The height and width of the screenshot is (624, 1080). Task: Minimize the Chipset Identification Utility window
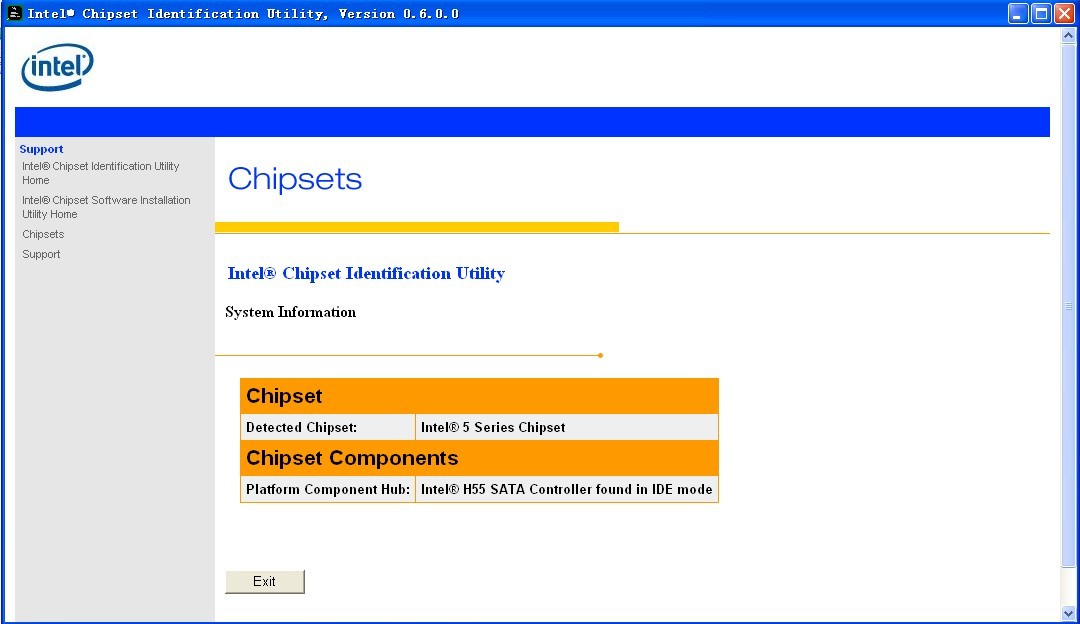point(1018,13)
